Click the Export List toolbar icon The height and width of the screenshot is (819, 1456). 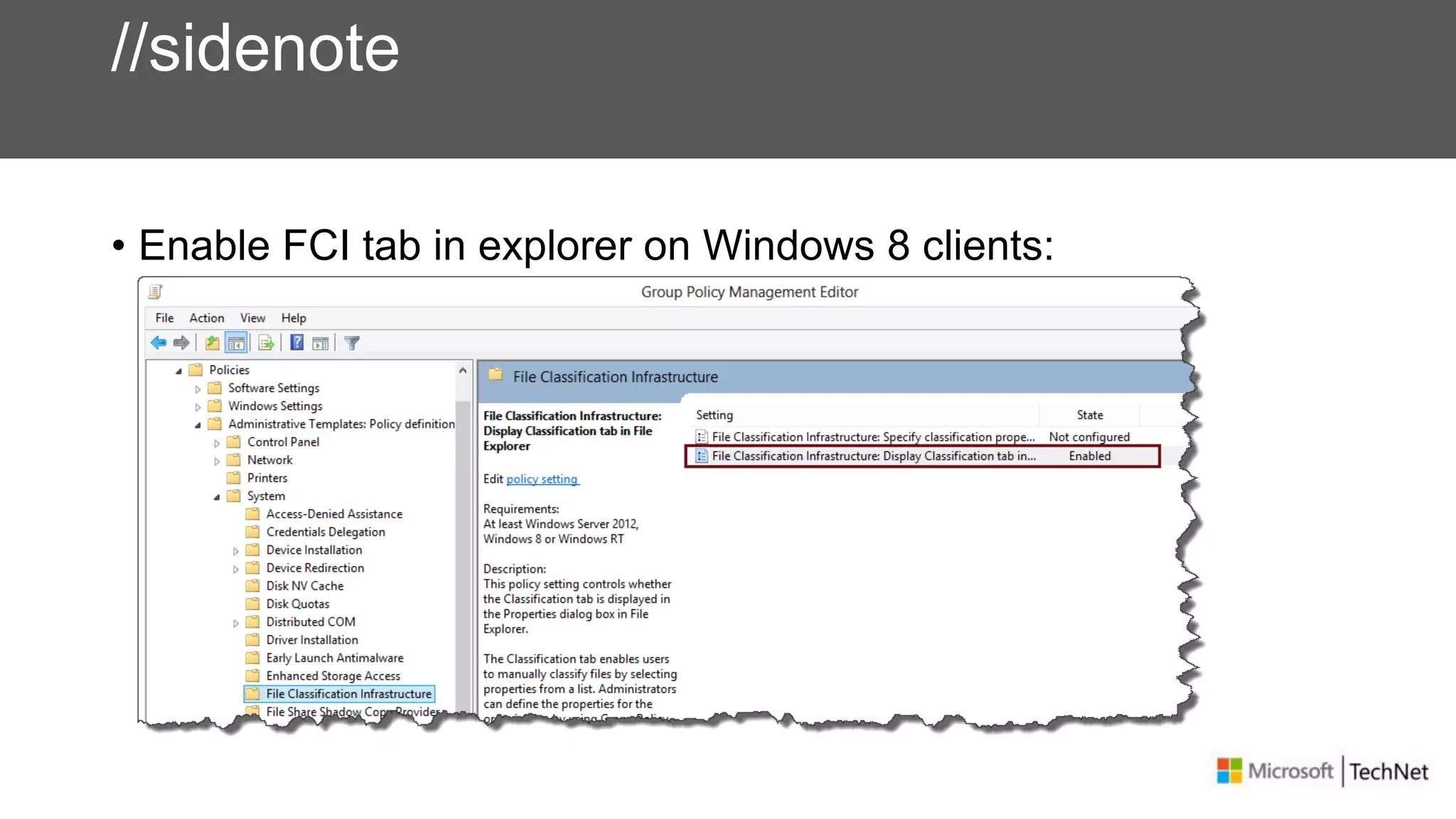tap(267, 343)
